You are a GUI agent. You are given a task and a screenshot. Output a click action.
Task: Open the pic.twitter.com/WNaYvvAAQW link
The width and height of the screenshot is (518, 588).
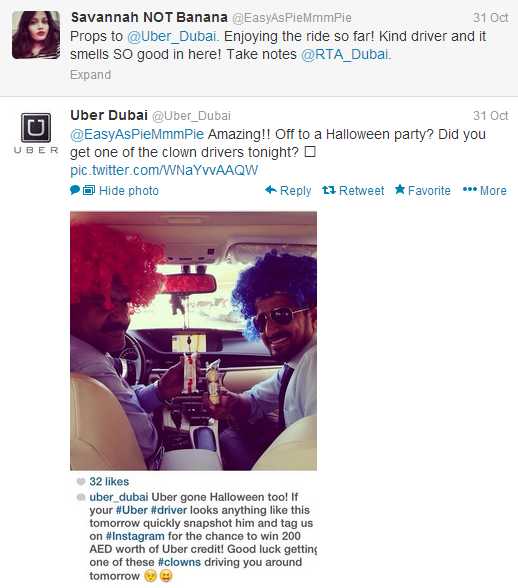coord(164,170)
